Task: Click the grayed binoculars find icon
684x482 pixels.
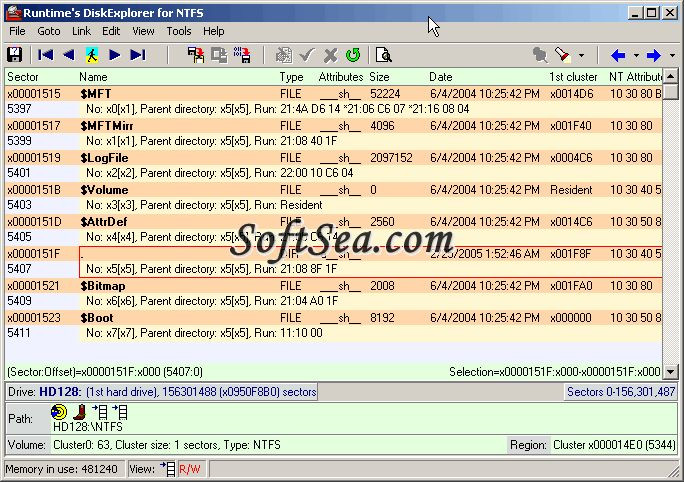Action: point(540,55)
